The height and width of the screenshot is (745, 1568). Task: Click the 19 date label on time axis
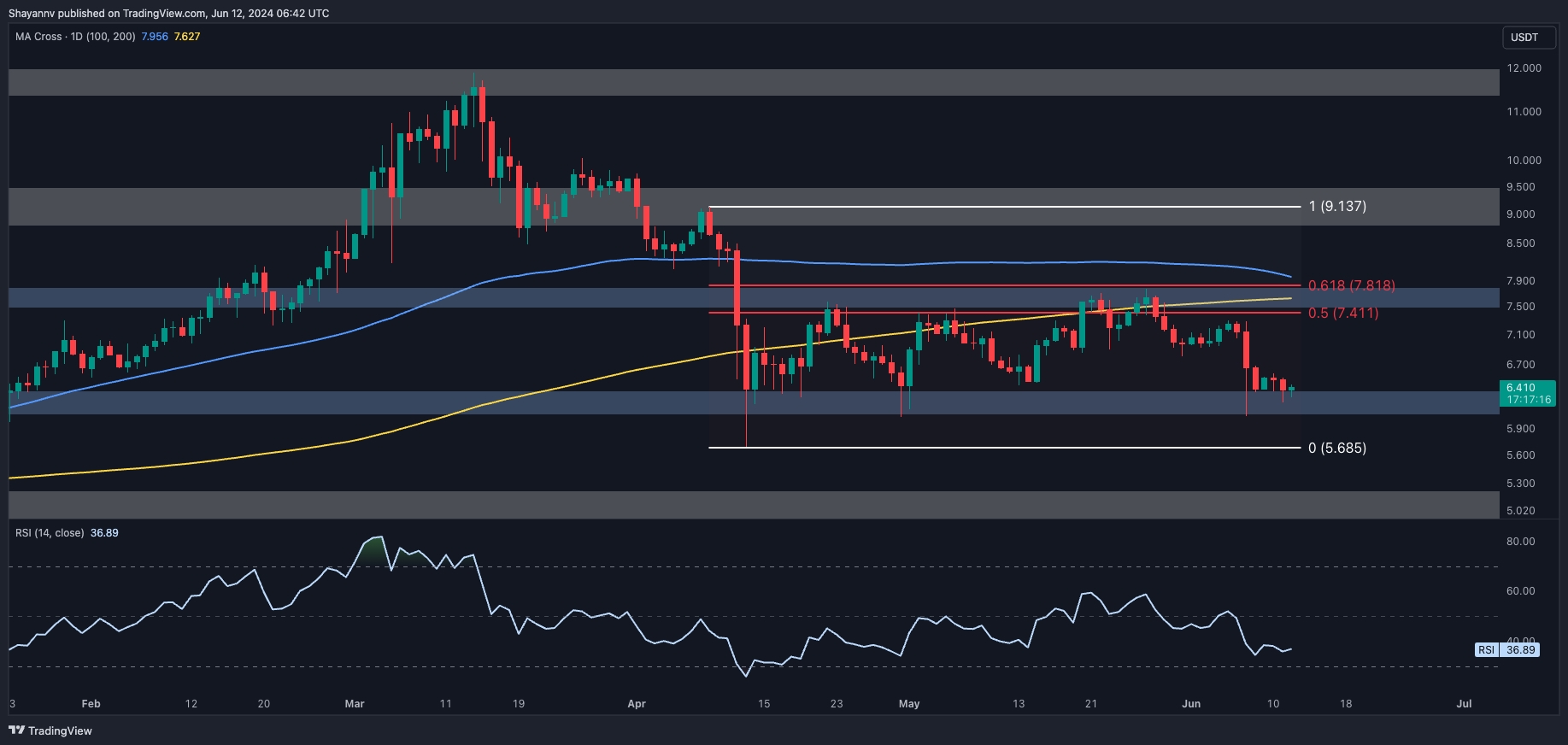click(x=519, y=704)
